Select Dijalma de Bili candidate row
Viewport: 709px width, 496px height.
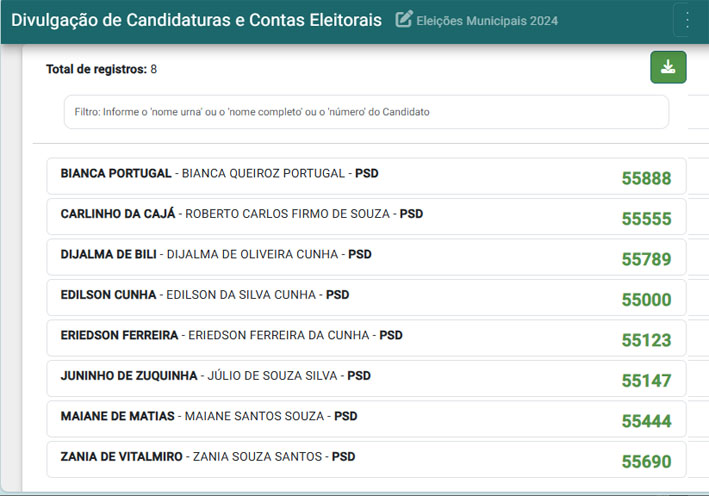pyautogui.click(x=366, y=257)
